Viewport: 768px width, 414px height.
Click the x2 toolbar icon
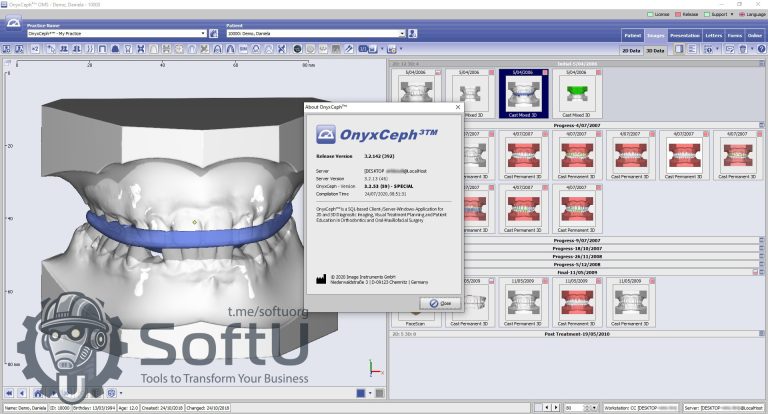(35, 49)
